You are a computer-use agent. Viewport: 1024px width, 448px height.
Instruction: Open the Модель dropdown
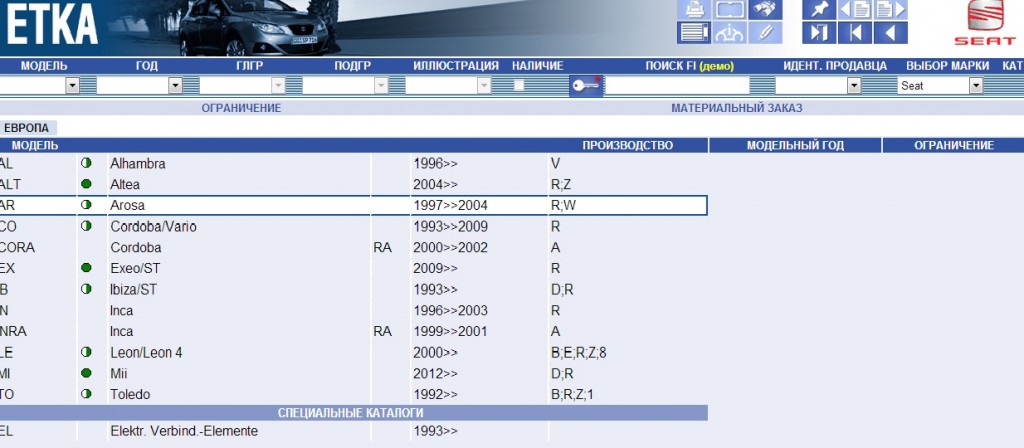[72, 86]
